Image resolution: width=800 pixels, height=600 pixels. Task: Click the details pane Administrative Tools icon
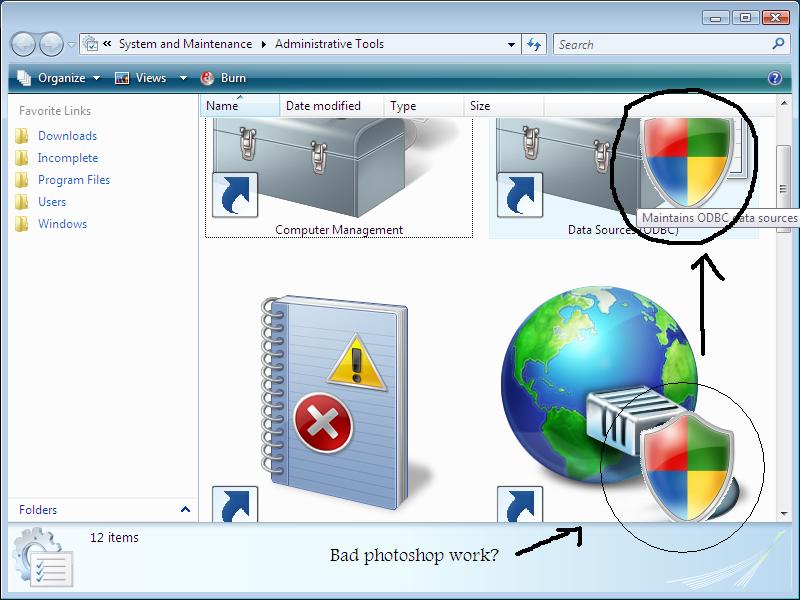(x=43, y=557)
